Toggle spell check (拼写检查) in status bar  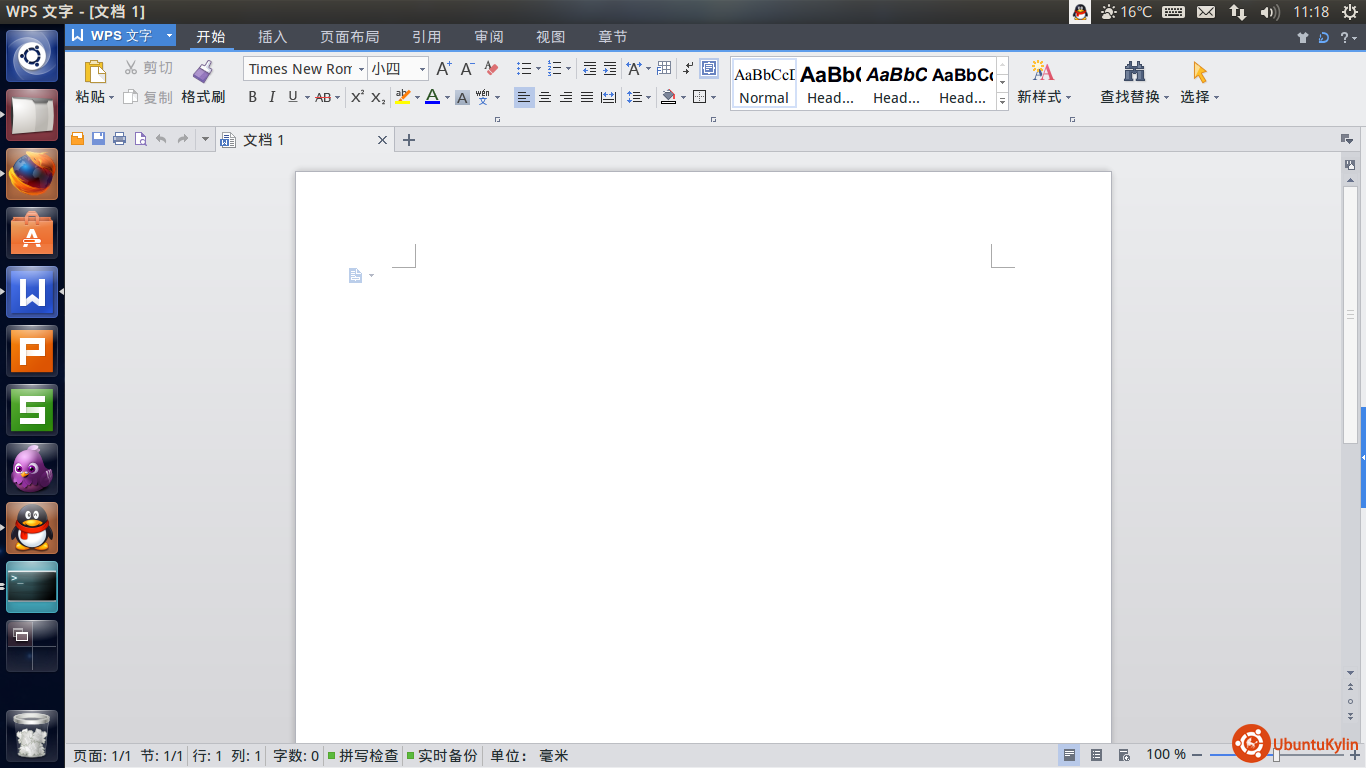pyautogui.click(x=363, y=756)
